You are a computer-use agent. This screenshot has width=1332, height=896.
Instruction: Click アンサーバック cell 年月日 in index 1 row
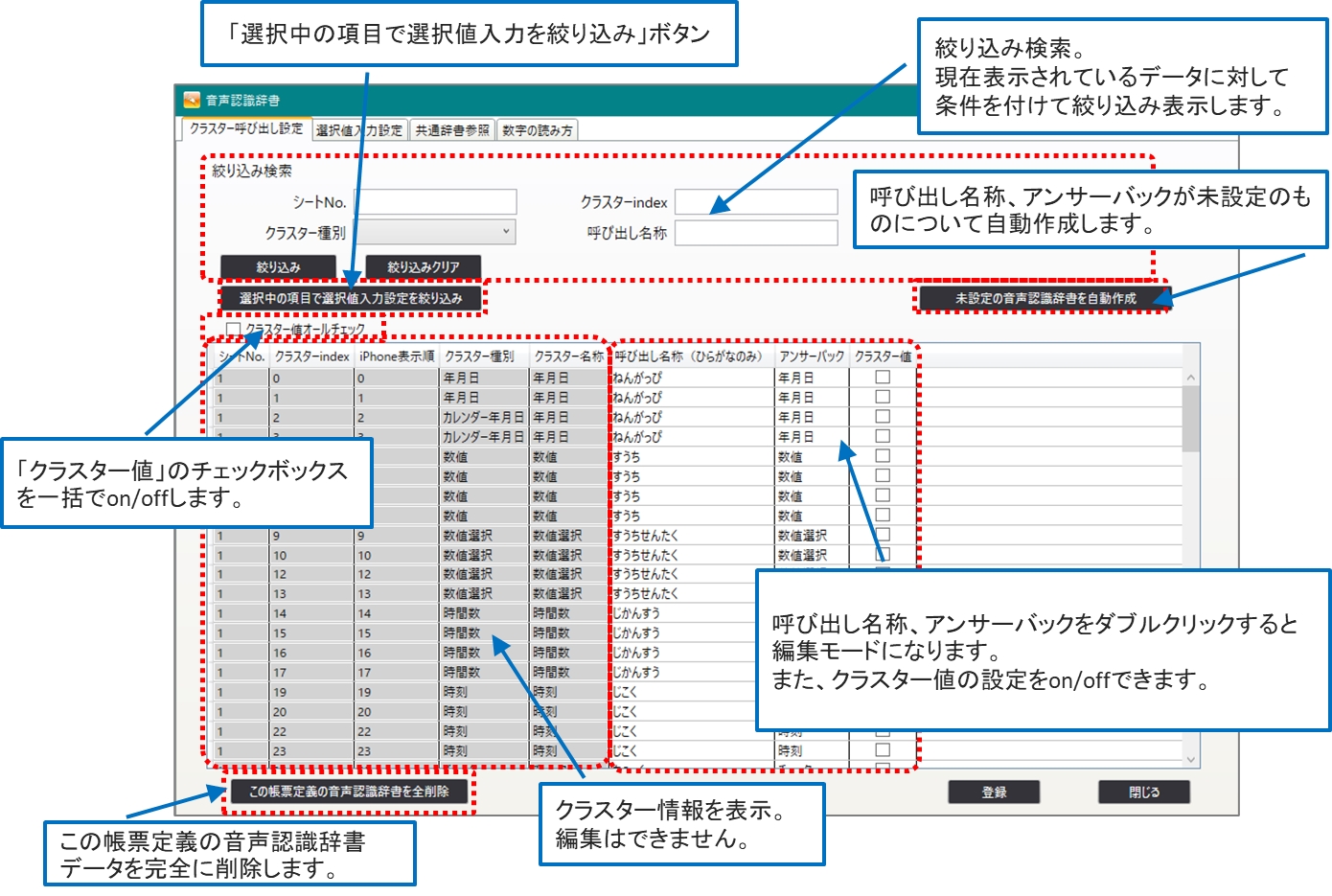point(812,398)
